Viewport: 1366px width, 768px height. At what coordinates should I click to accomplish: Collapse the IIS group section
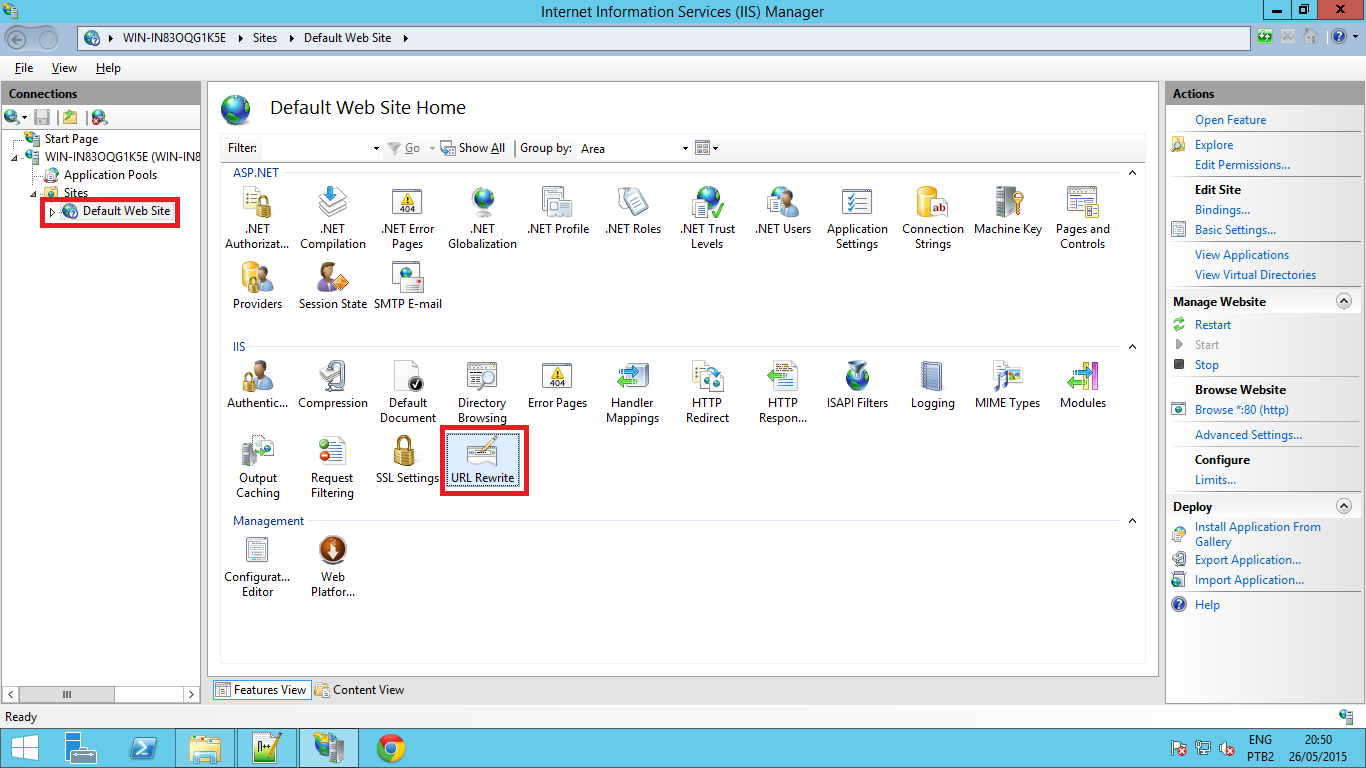click(1132, 347)
